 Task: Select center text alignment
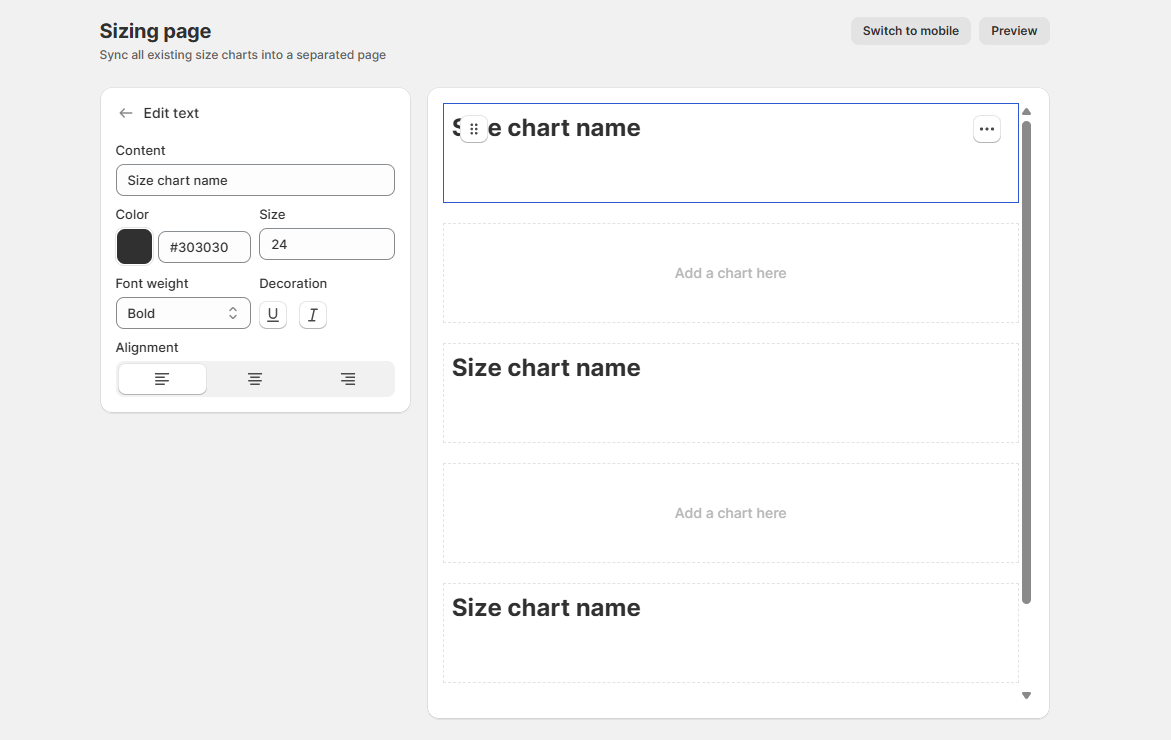coord(255,379)
